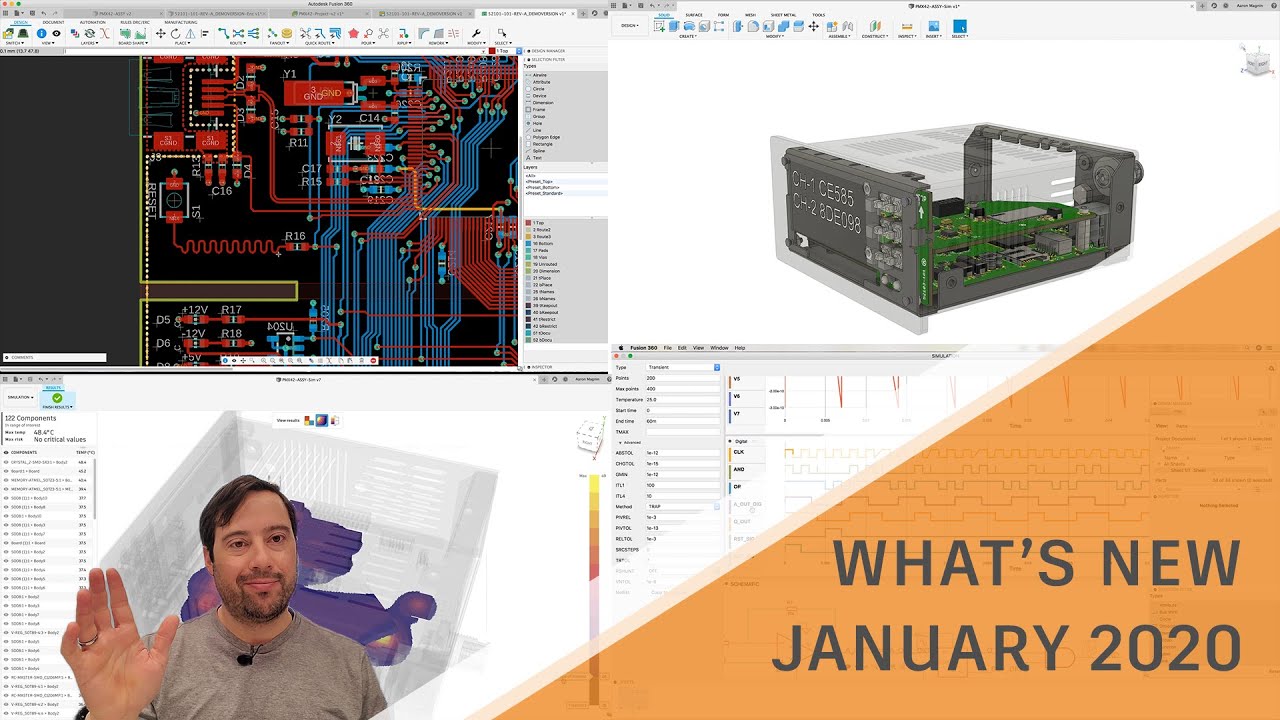1280x720 pixels.
Task: Toggle the eye in the Components header
Action: click(x=6, y=452)
